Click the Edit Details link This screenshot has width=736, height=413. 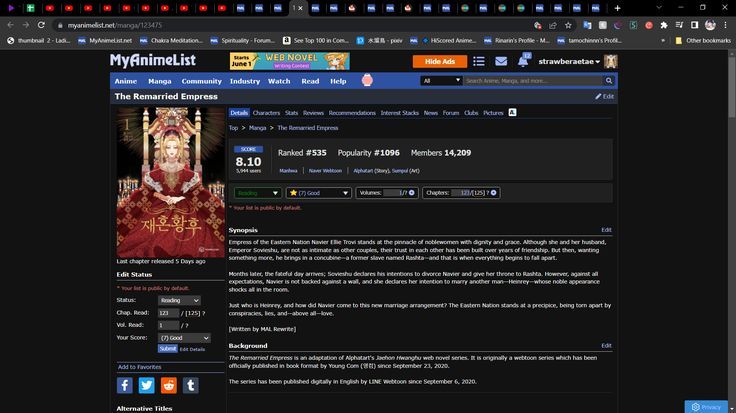point(192,349)
